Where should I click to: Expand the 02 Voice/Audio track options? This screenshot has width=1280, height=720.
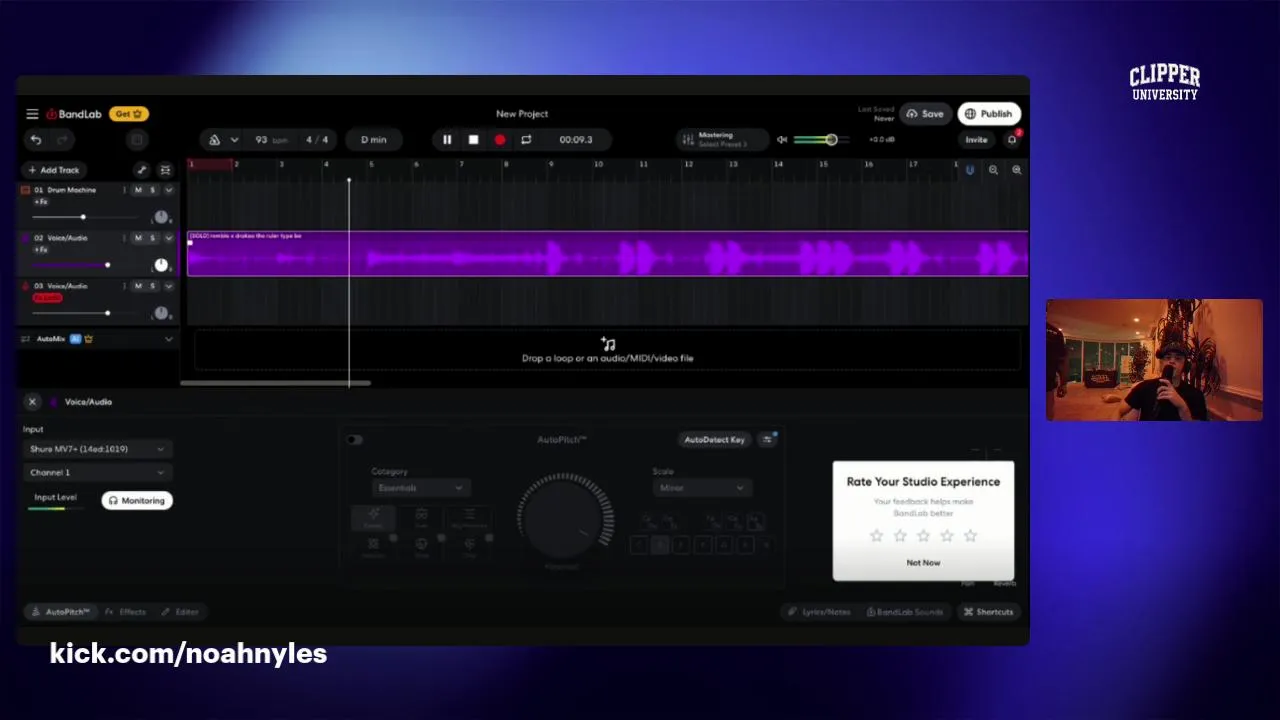(168, 238)
